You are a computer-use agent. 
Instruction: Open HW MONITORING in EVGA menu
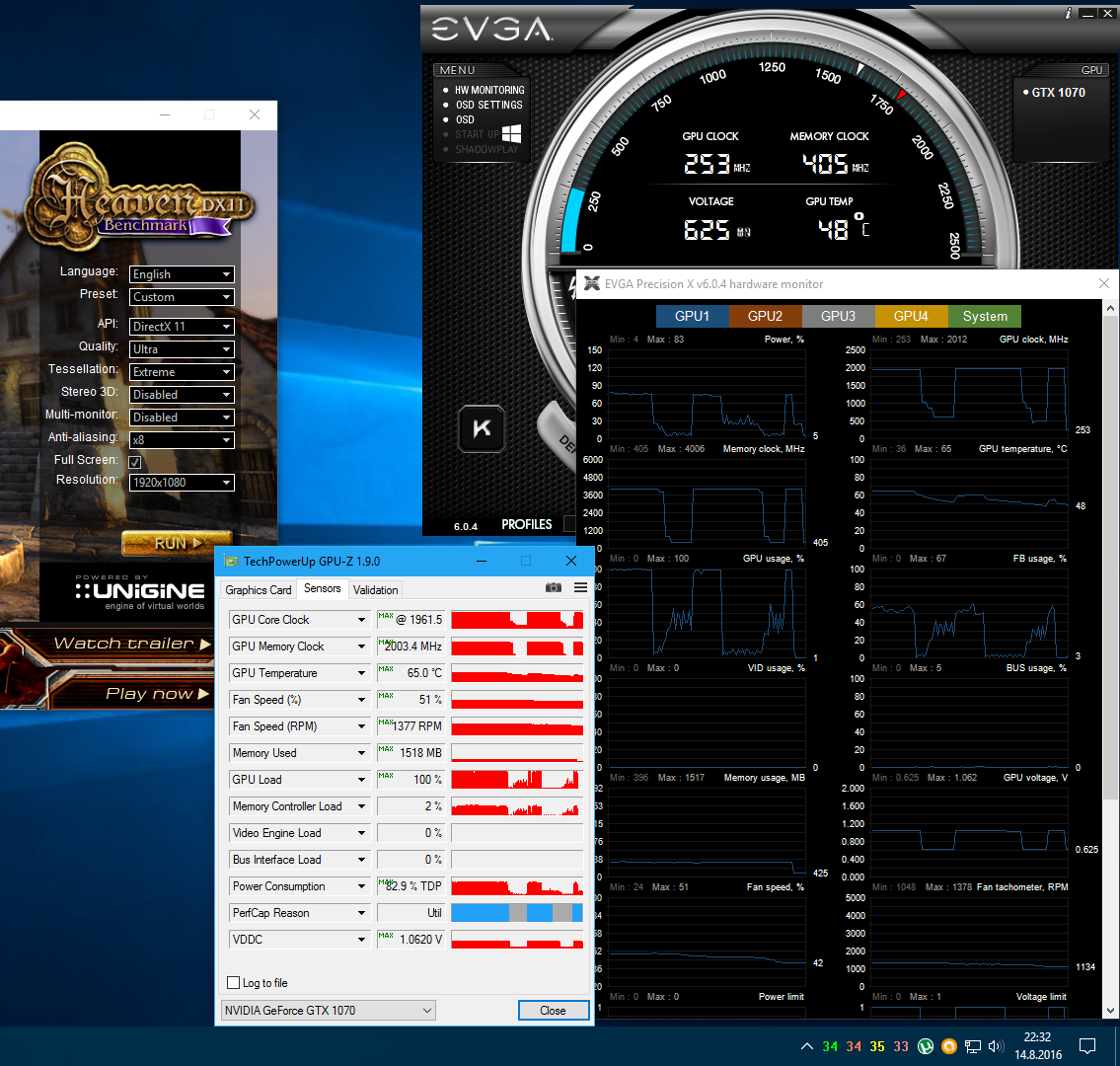[x=489, y=90]
